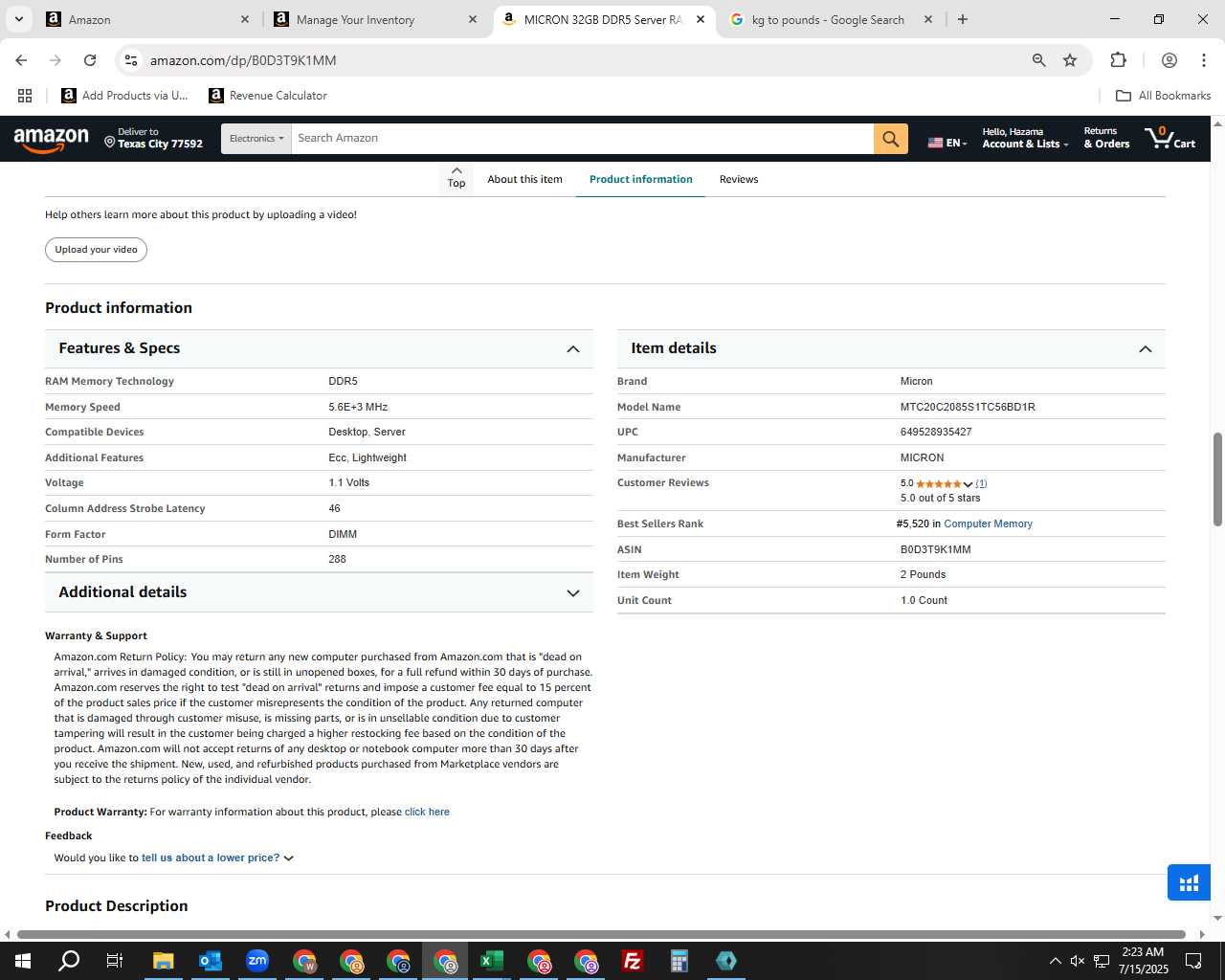Jump to the Reviews section

pyautogui.click(x=739, y=179)
